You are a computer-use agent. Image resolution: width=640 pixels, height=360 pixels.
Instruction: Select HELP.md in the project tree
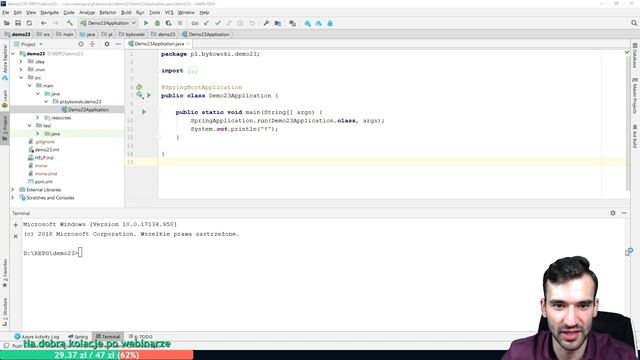click(44, 158)
